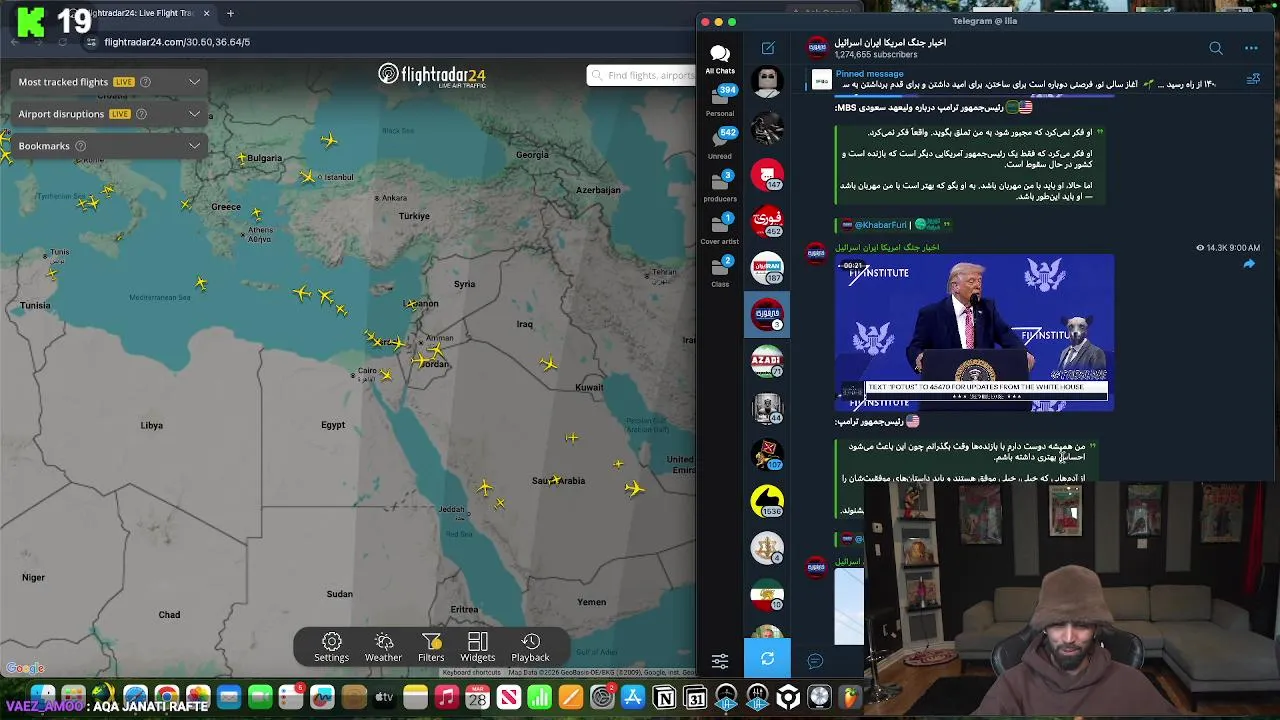
Task: Open Telegram sidebar settings sliders icon
Action: (x=719, y=660)
